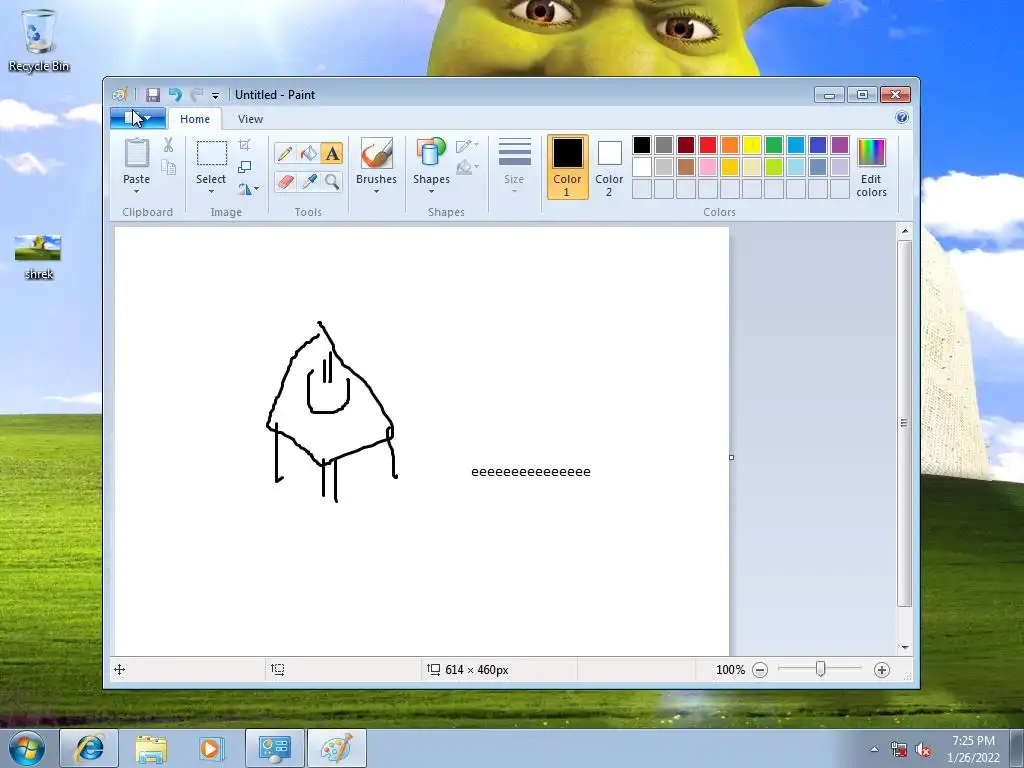Click the vertical scrollbar down arrow

click(904, 647)
